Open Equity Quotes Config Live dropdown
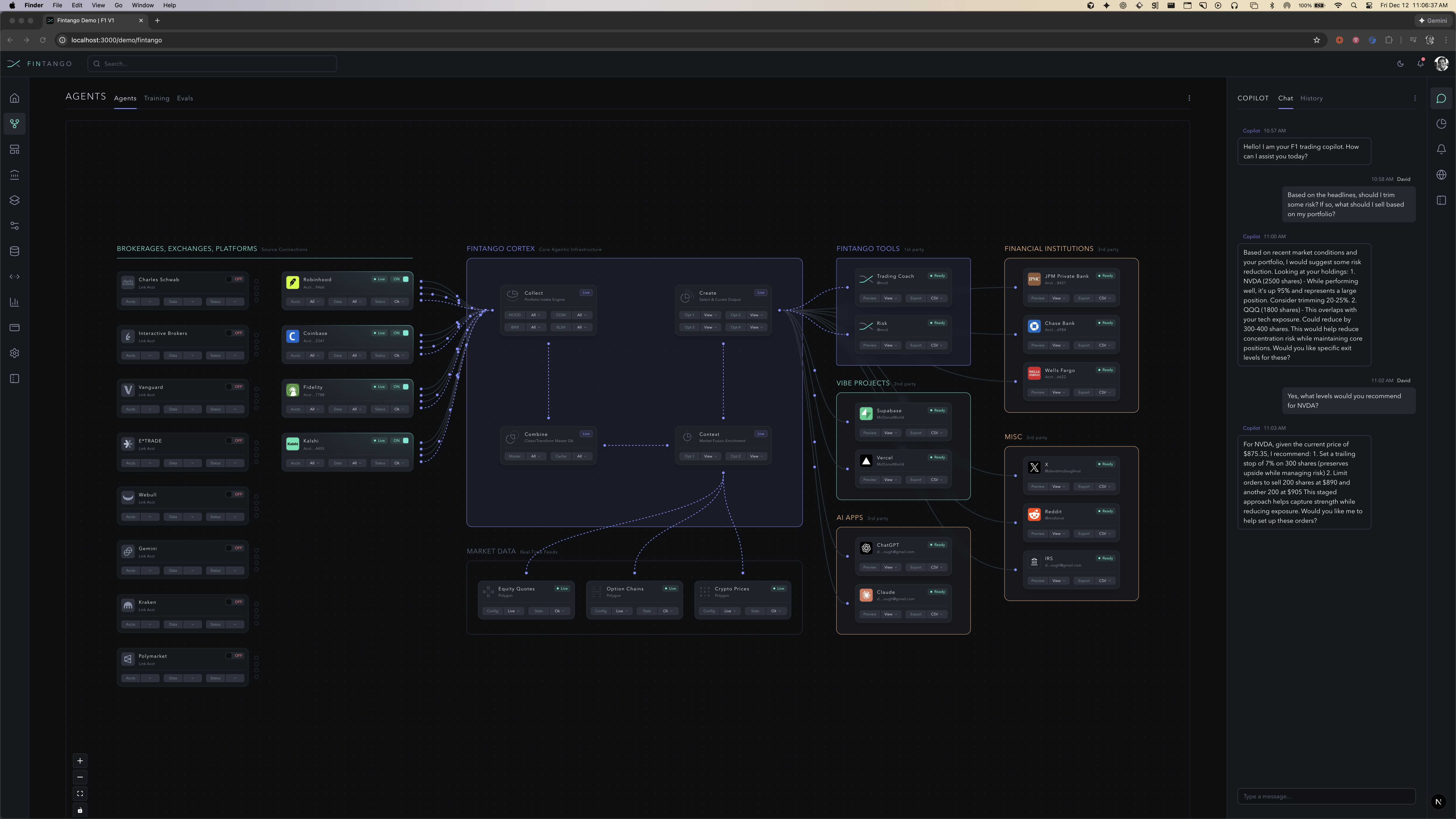This screenshot has height=819, width=1456. tap(513, 611)
